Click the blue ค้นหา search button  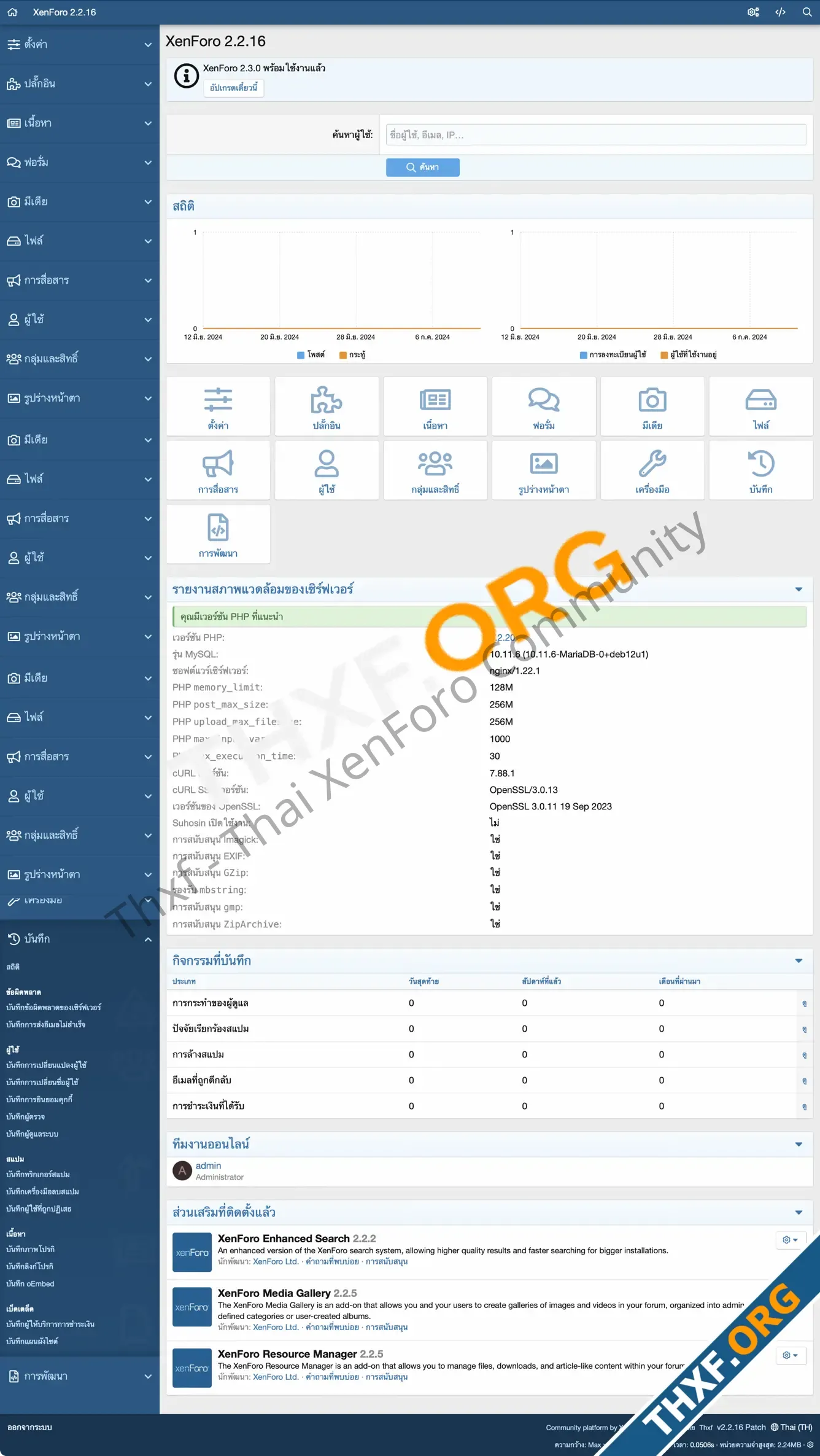click(x=423, y=167)
